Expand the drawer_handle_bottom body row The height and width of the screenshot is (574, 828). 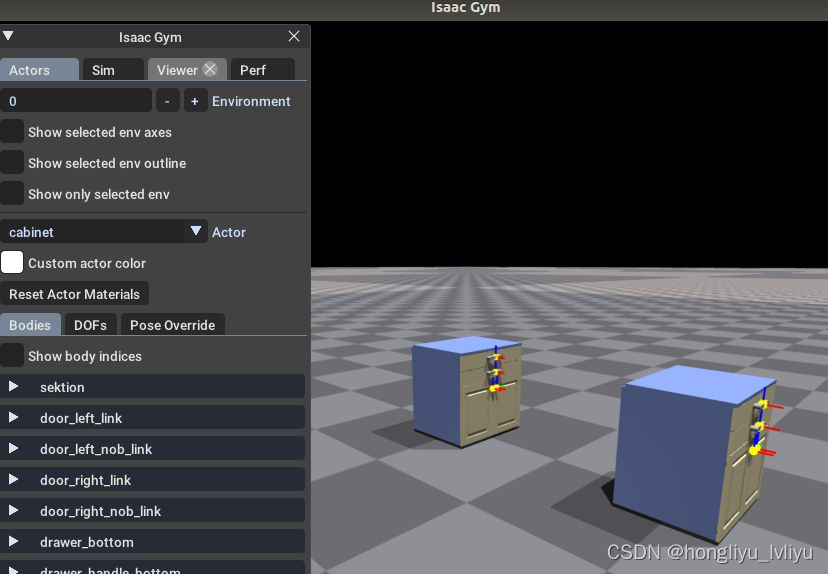coord(152,568)
